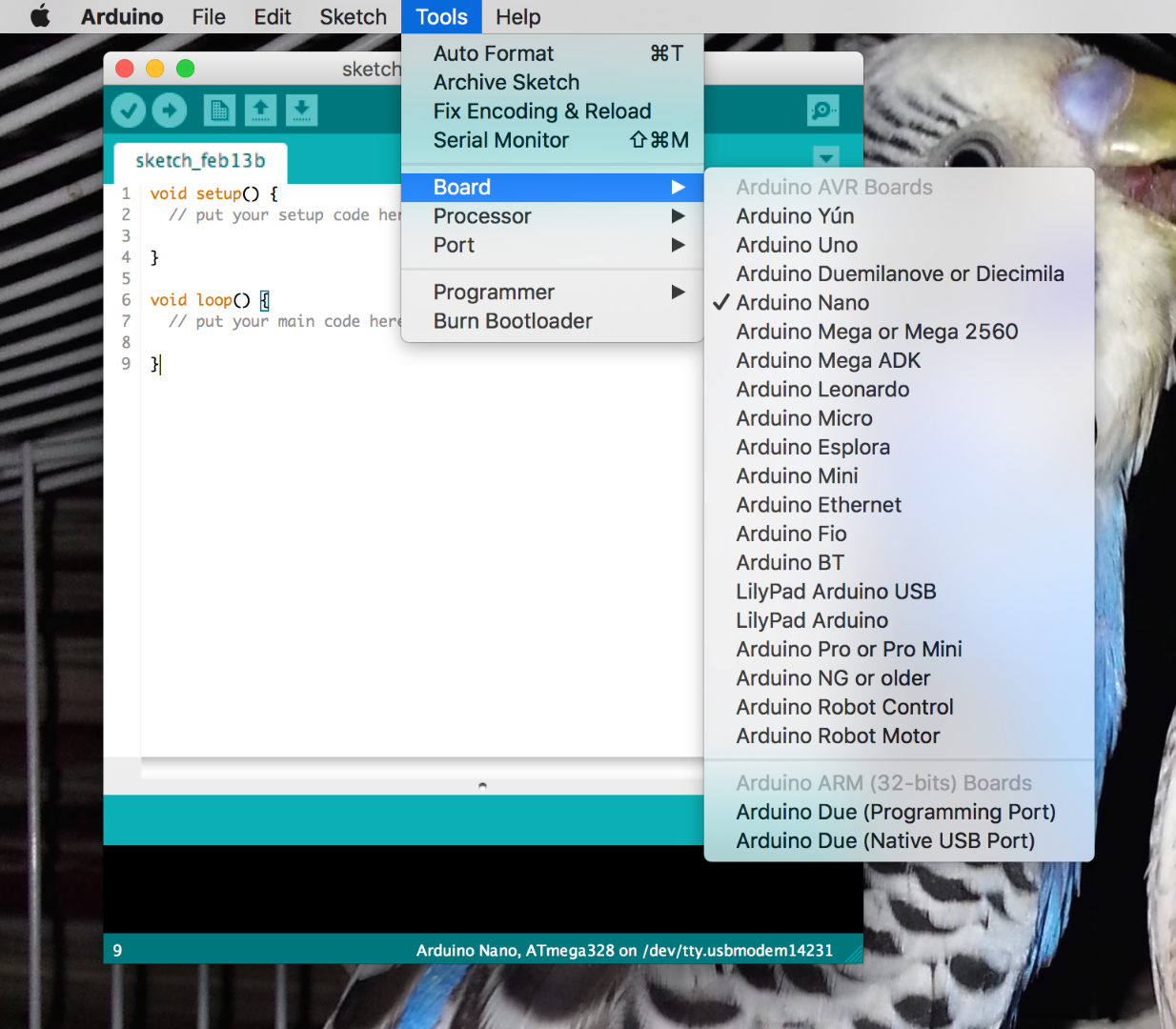Open a new sketch via the New icon
This screenshot has height=1029, width=1176.
click(x=219, y=110)
